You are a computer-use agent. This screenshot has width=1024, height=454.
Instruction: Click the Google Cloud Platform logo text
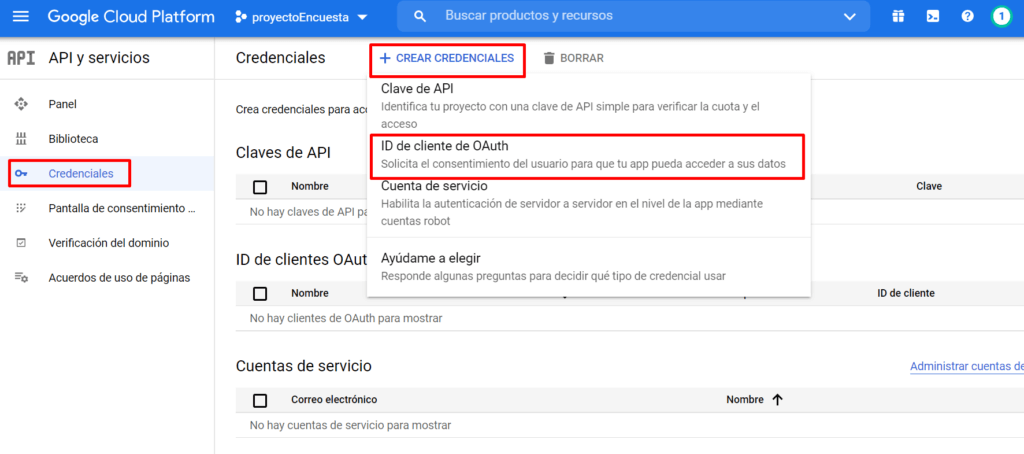tap(131, 16)
